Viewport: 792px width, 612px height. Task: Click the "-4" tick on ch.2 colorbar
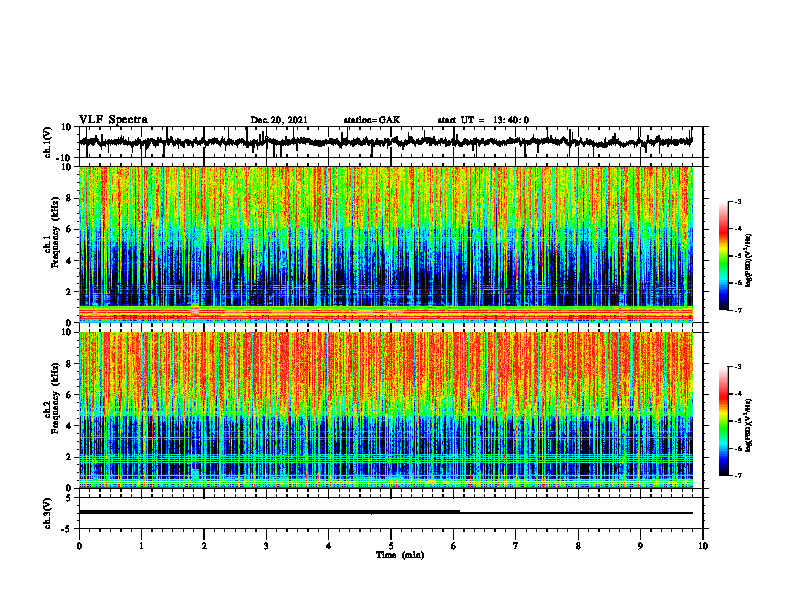click(x=737, y=394)
